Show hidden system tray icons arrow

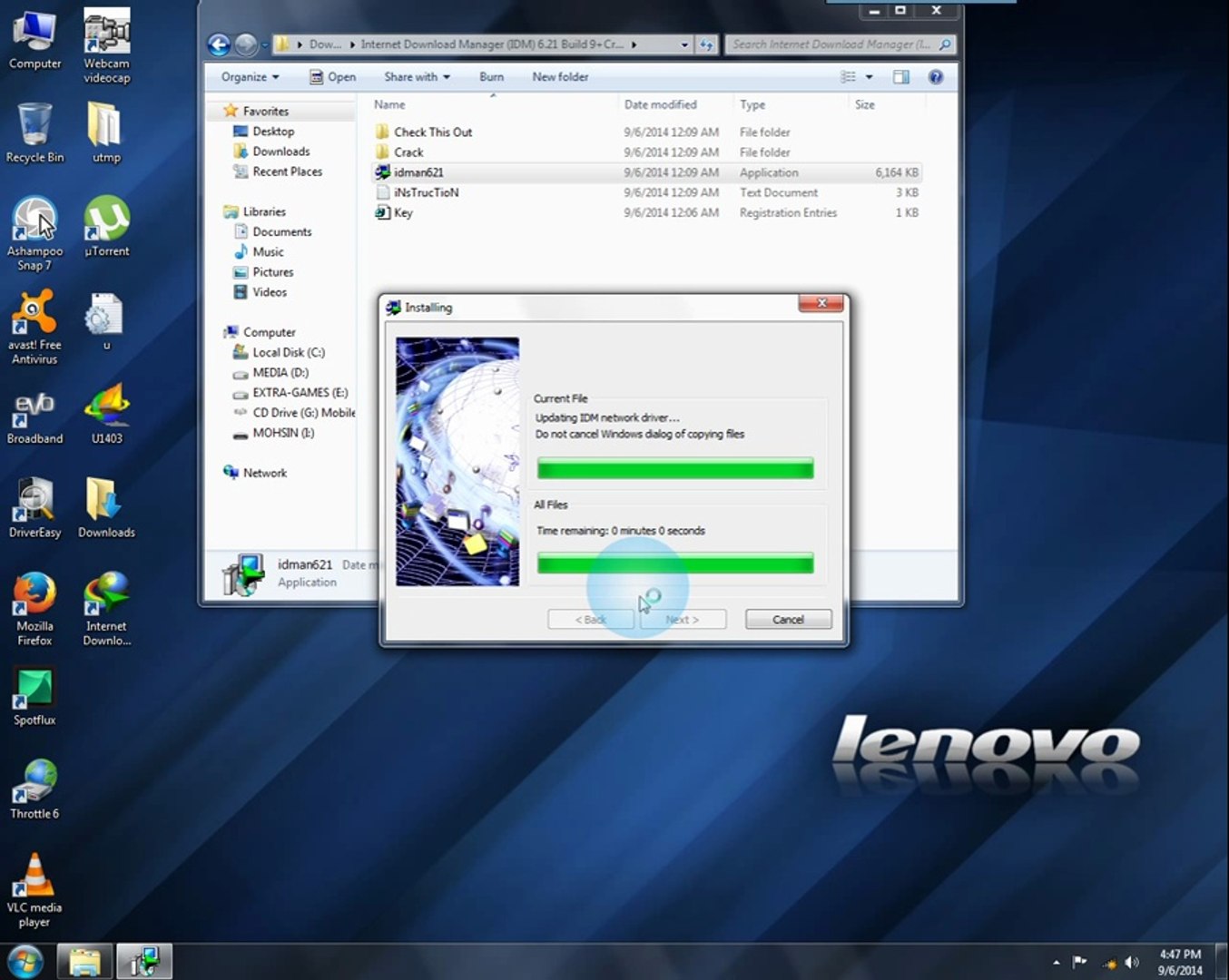coord(1056,962)
